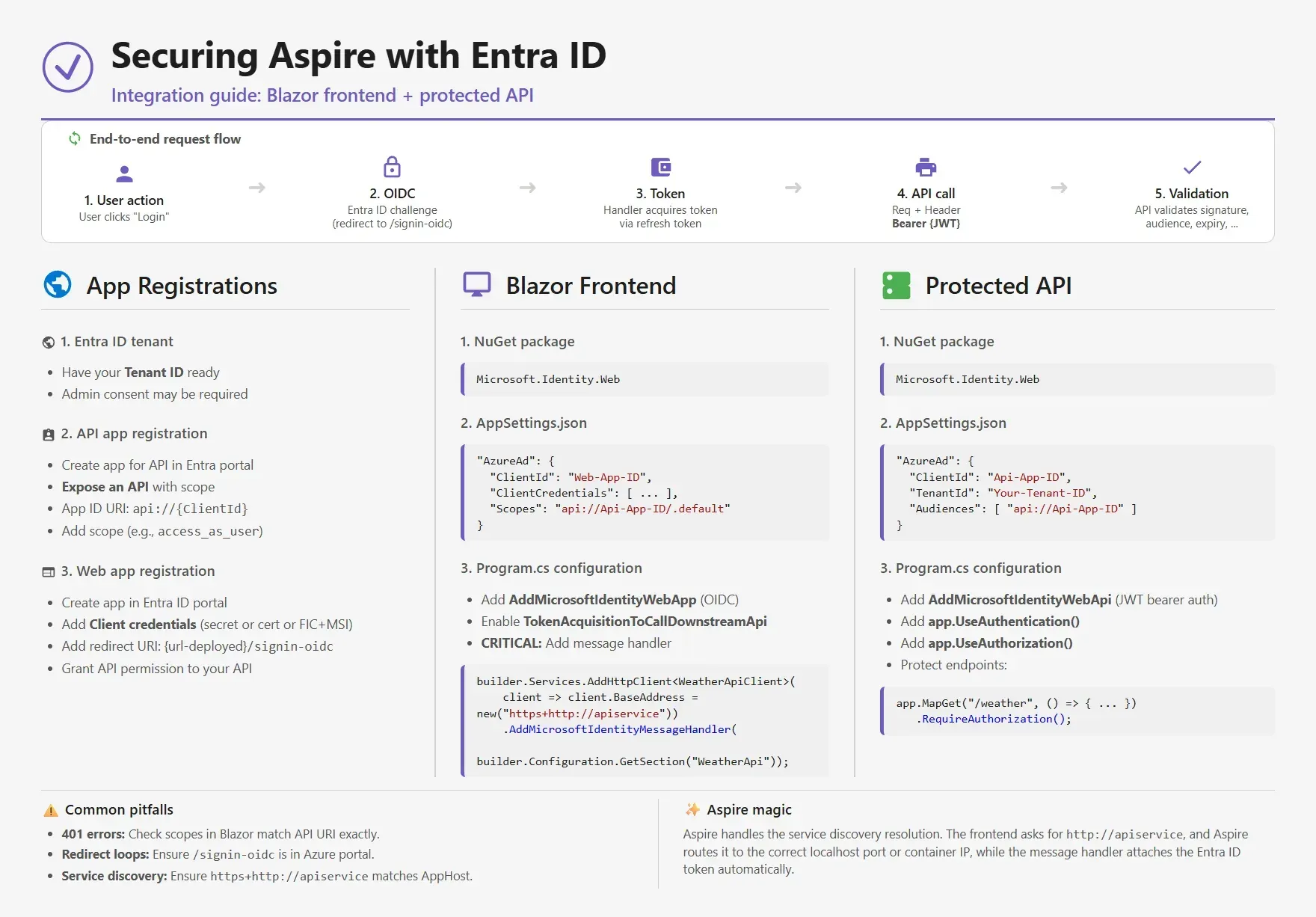
Task: Click the refresh icon beside End-to-end request flow
Action: pyautogui.click(x=75, y=138)
